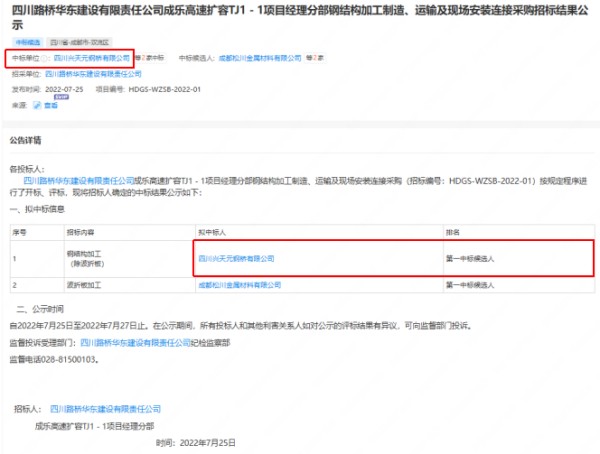Screen dimensions: 600x454
Task: Click 第一中标候选人 in row 1
Action: pos(470,259)
